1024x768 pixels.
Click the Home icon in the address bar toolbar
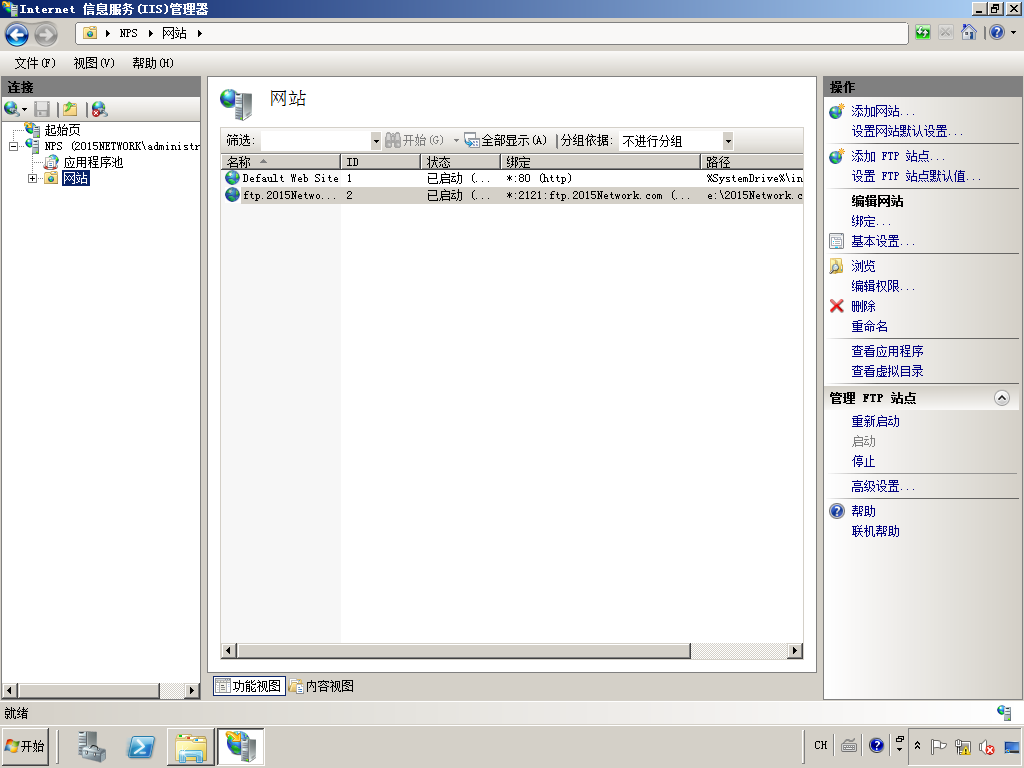click(x=969, y=32)
